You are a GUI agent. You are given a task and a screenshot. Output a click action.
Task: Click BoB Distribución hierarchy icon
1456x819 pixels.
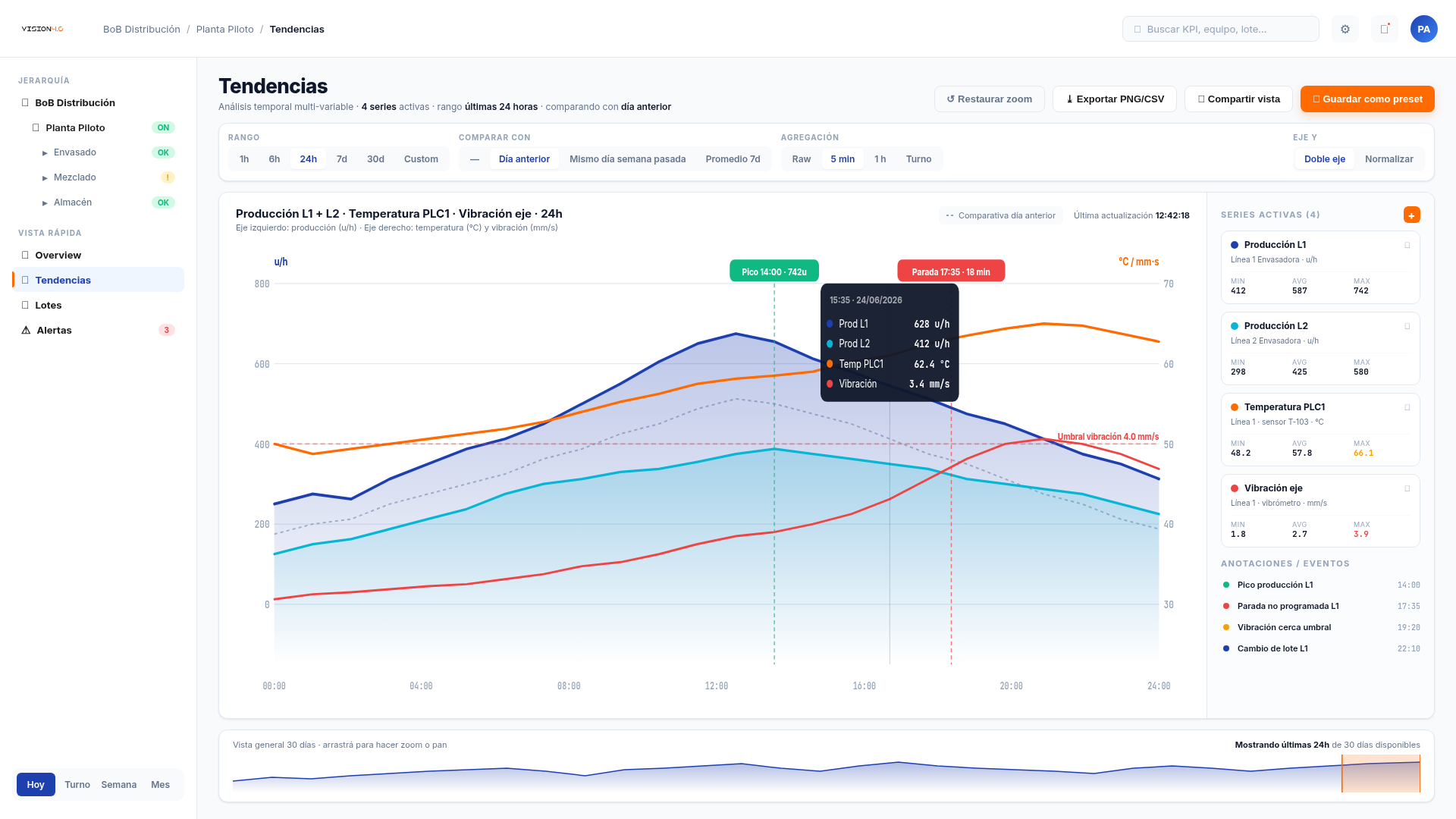point(25,102)
